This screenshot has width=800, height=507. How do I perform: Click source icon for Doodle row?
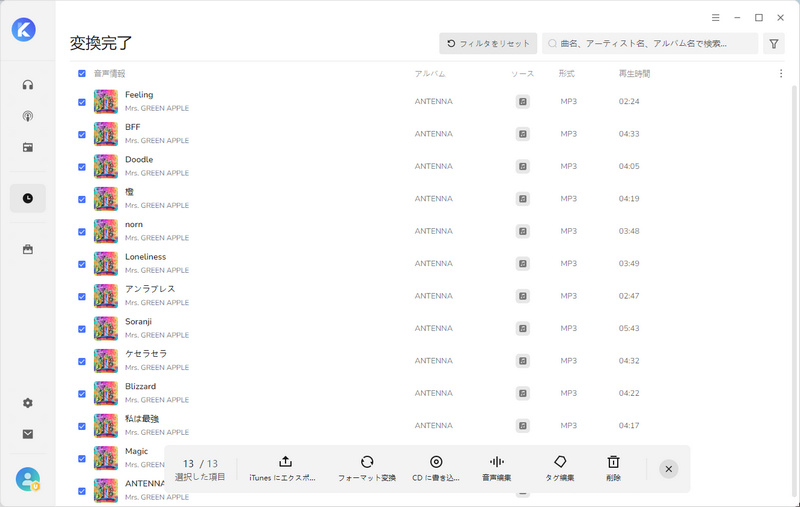pyautogui.click(x=522, y=166)
